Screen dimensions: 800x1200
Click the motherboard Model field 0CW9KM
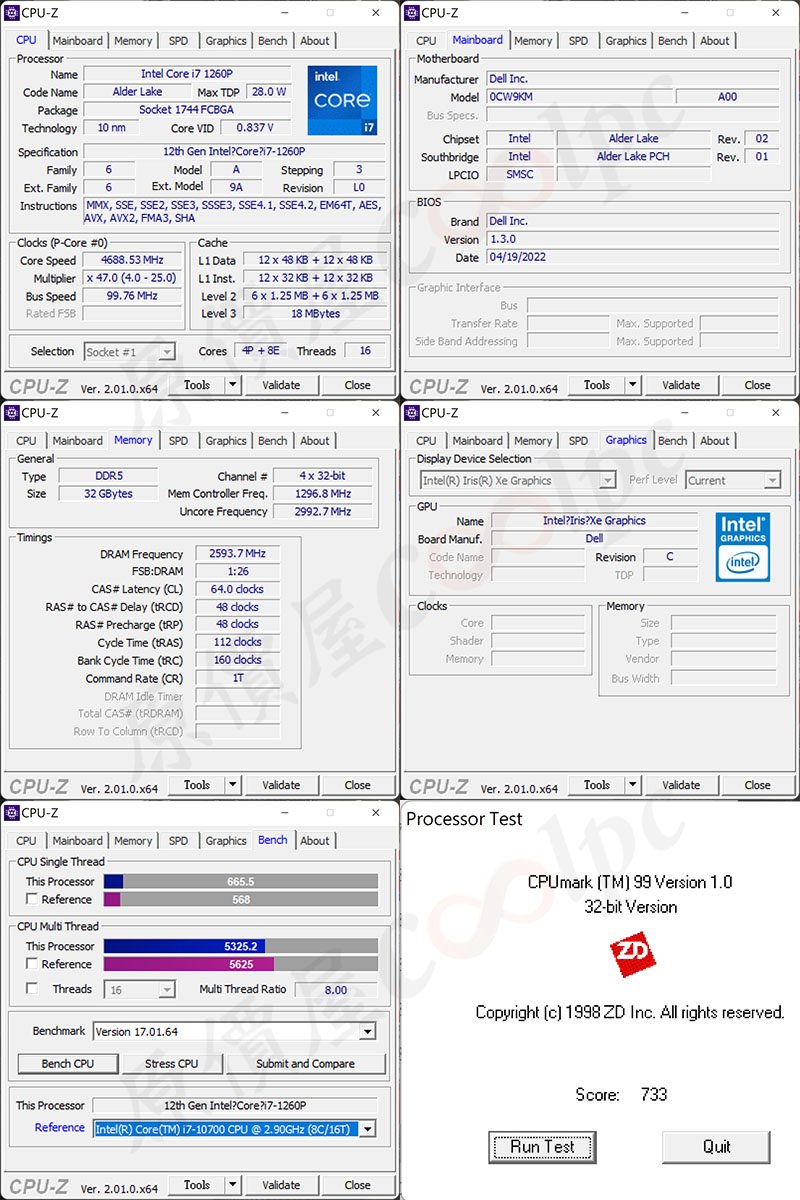[579, 97]
